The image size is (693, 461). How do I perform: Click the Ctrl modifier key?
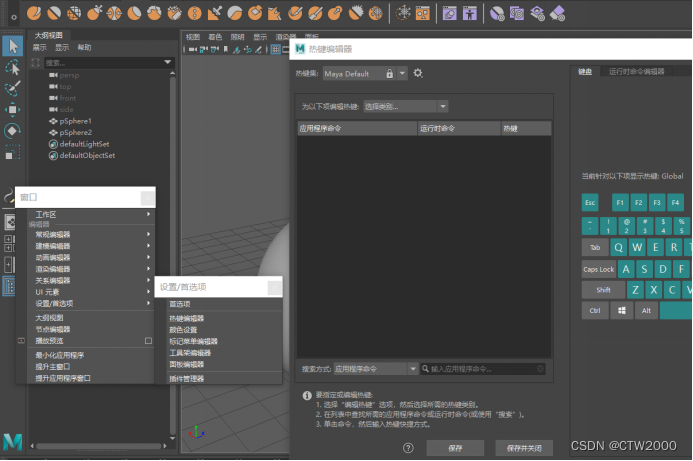tap(595, 310)
